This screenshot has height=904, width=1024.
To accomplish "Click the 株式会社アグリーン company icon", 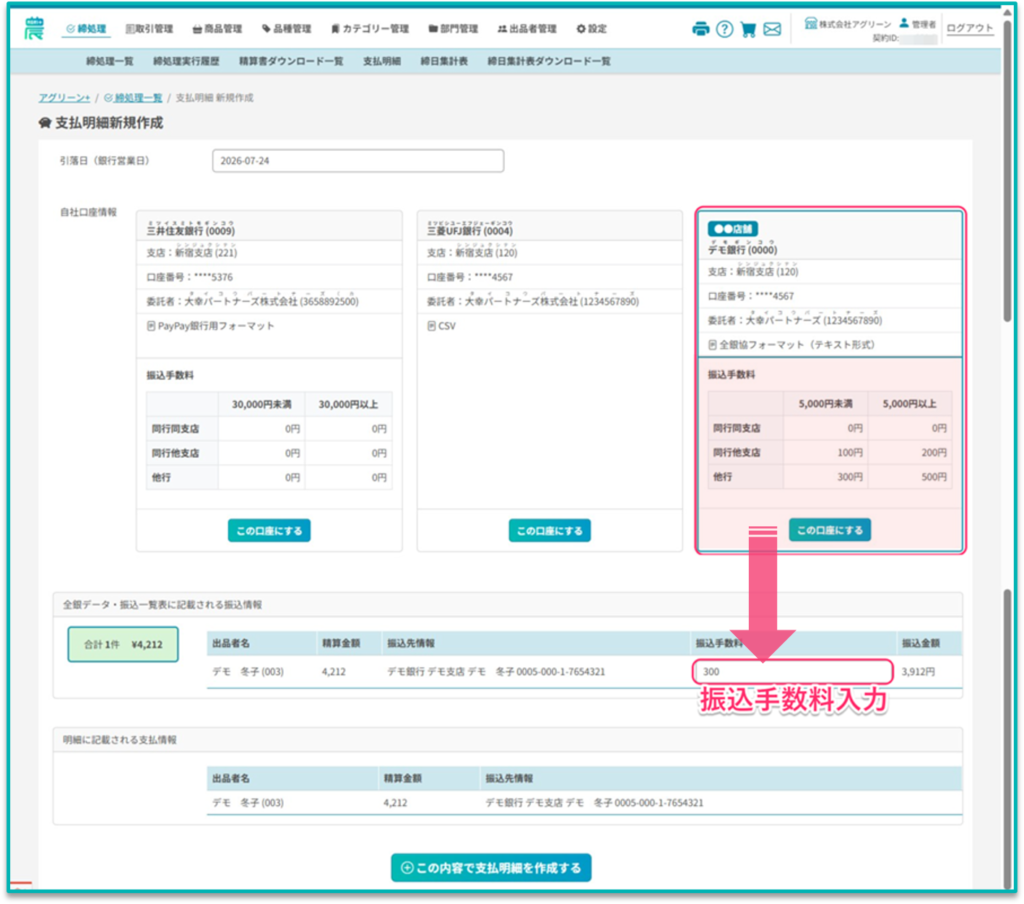I will coord(810,24).
